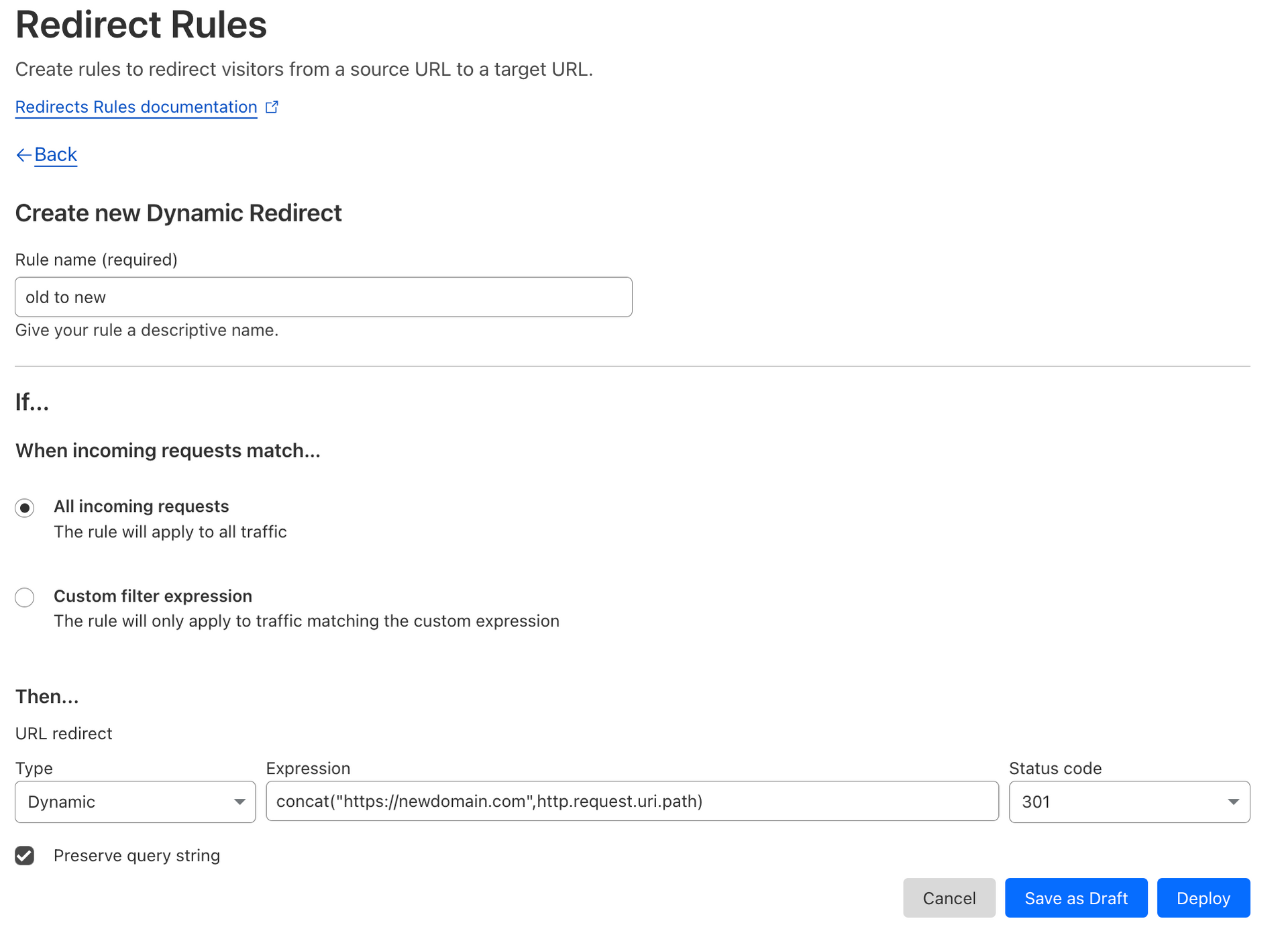Click into the Expression concat input field
Screen dimensions: 1288x929
pos(632,802)
